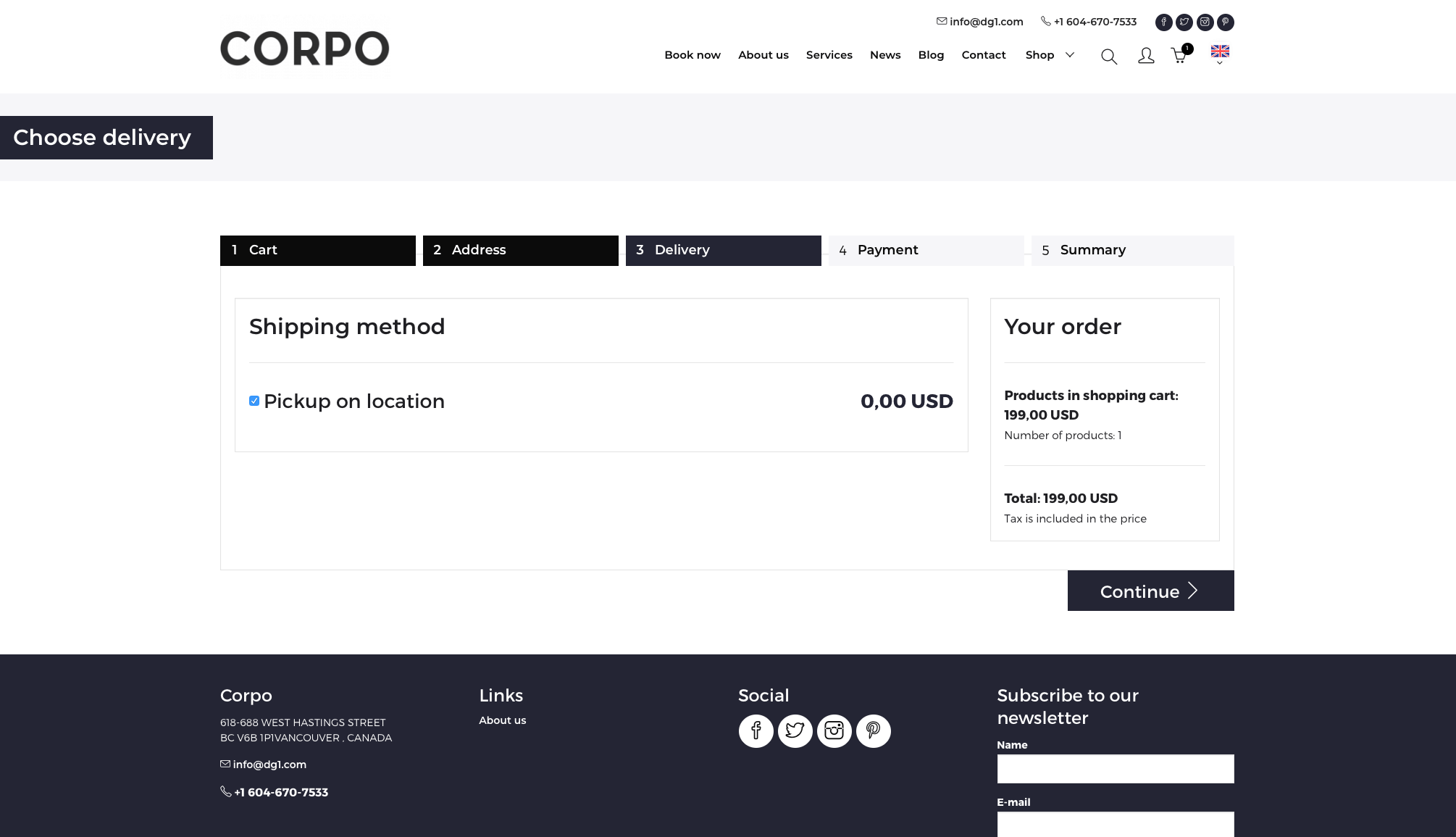Open the News menu item

pyautogui.click(x=884, y=55)
